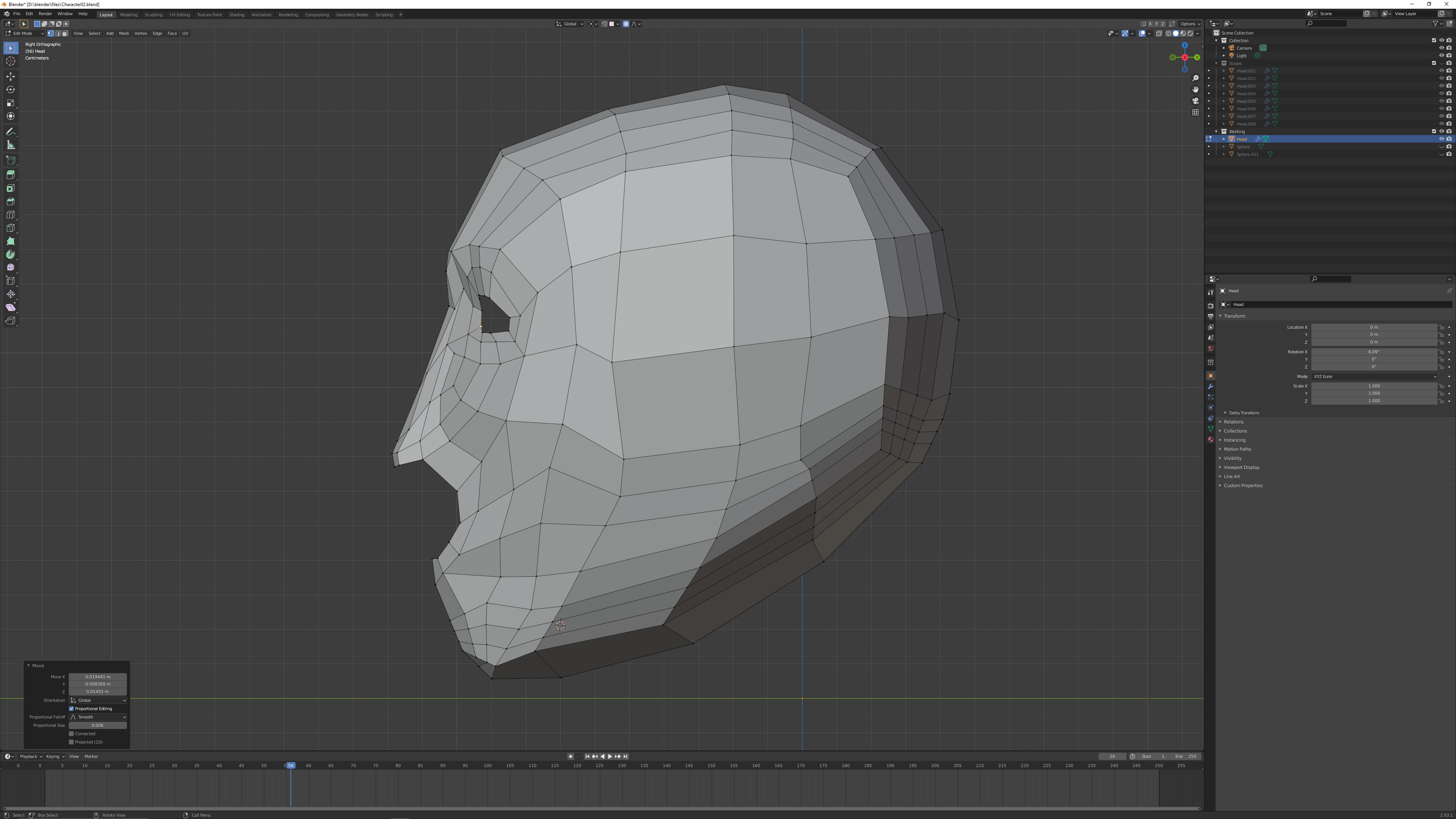Switch to the UV Editing workspace tab
Viewport: 1456px width, 819px height.
pyautogui.click(x=180, y=15)
